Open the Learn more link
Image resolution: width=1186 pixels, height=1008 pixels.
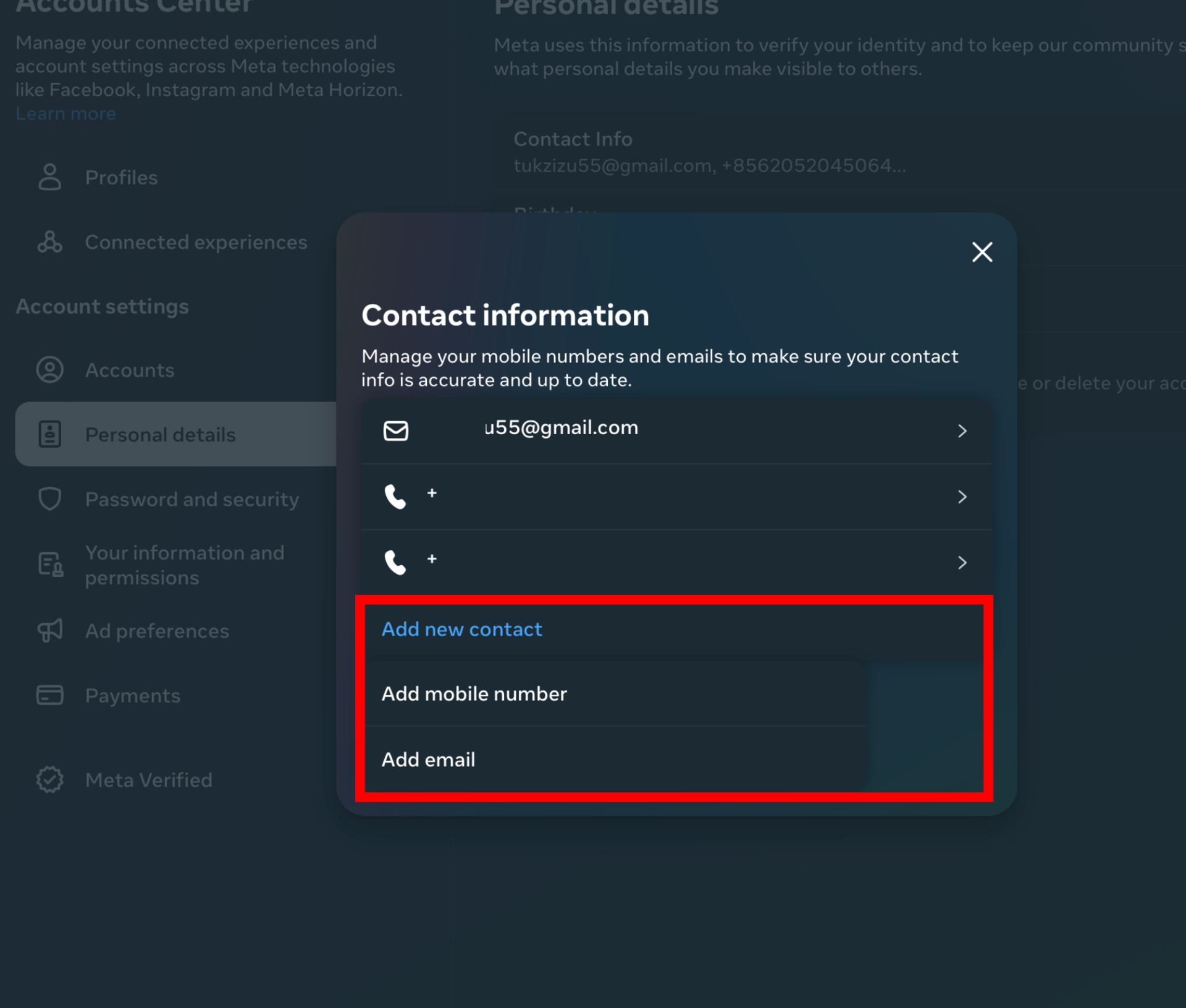(x=65, y=114)
